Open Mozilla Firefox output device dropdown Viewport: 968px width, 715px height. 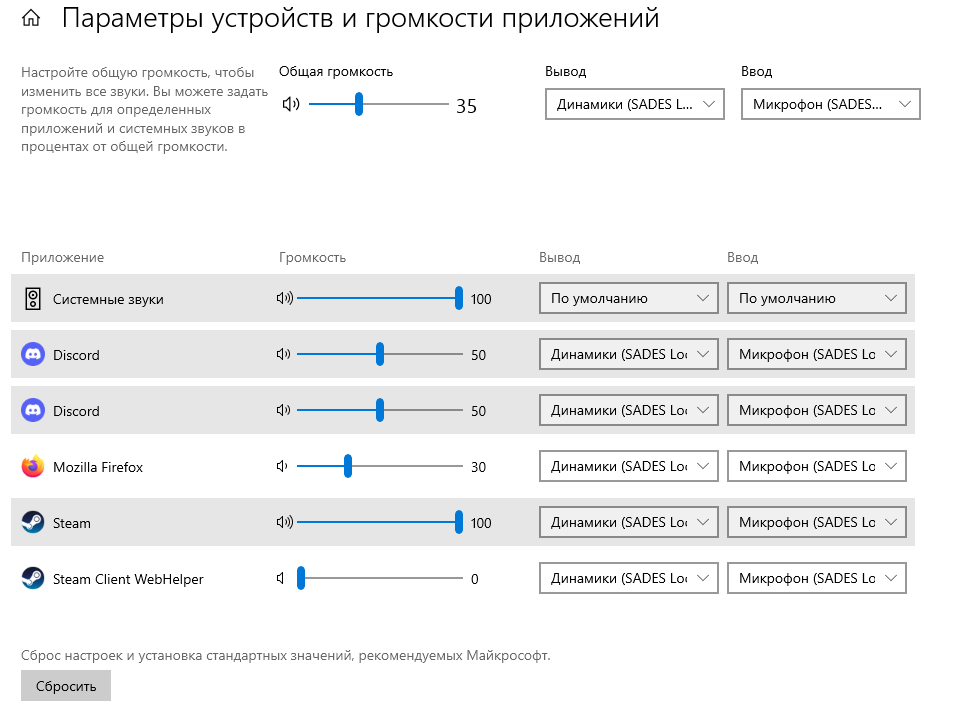tap(628, 466)
